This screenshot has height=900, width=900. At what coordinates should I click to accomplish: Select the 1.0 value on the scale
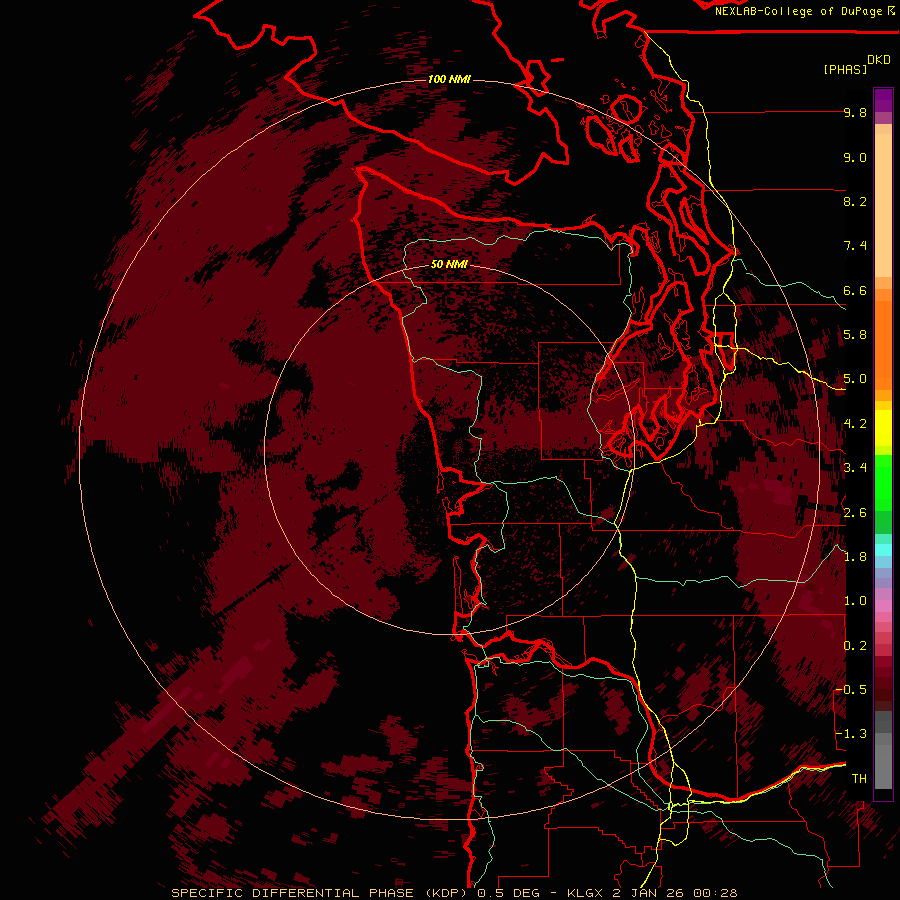click(855, 602)
